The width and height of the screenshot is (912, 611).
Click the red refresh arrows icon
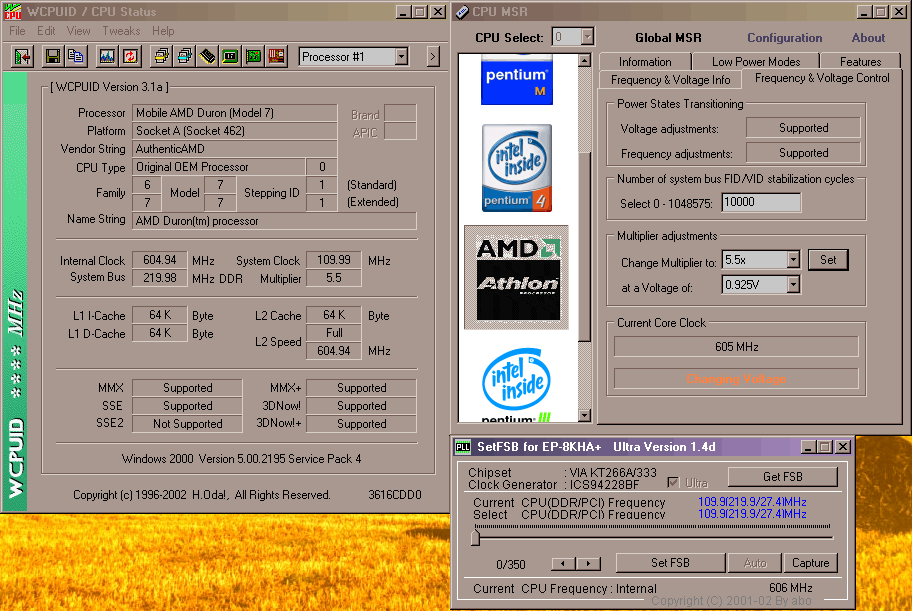tap(130, 57)
